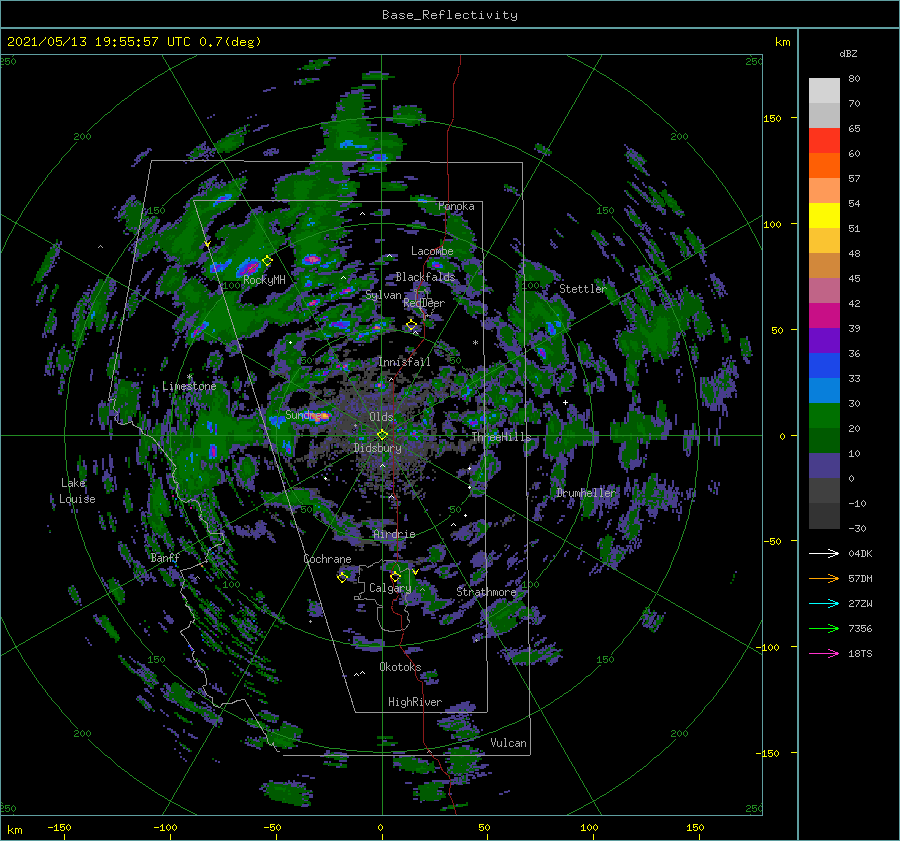
Task: Click the Blackfalds town label
Action: 425,277
